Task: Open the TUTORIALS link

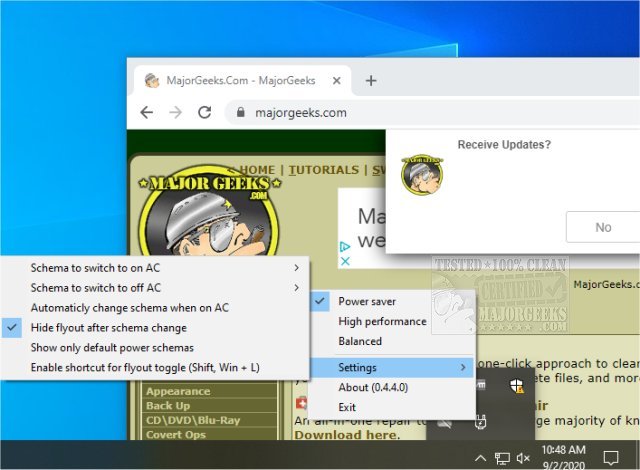Action: pos(324,170)
